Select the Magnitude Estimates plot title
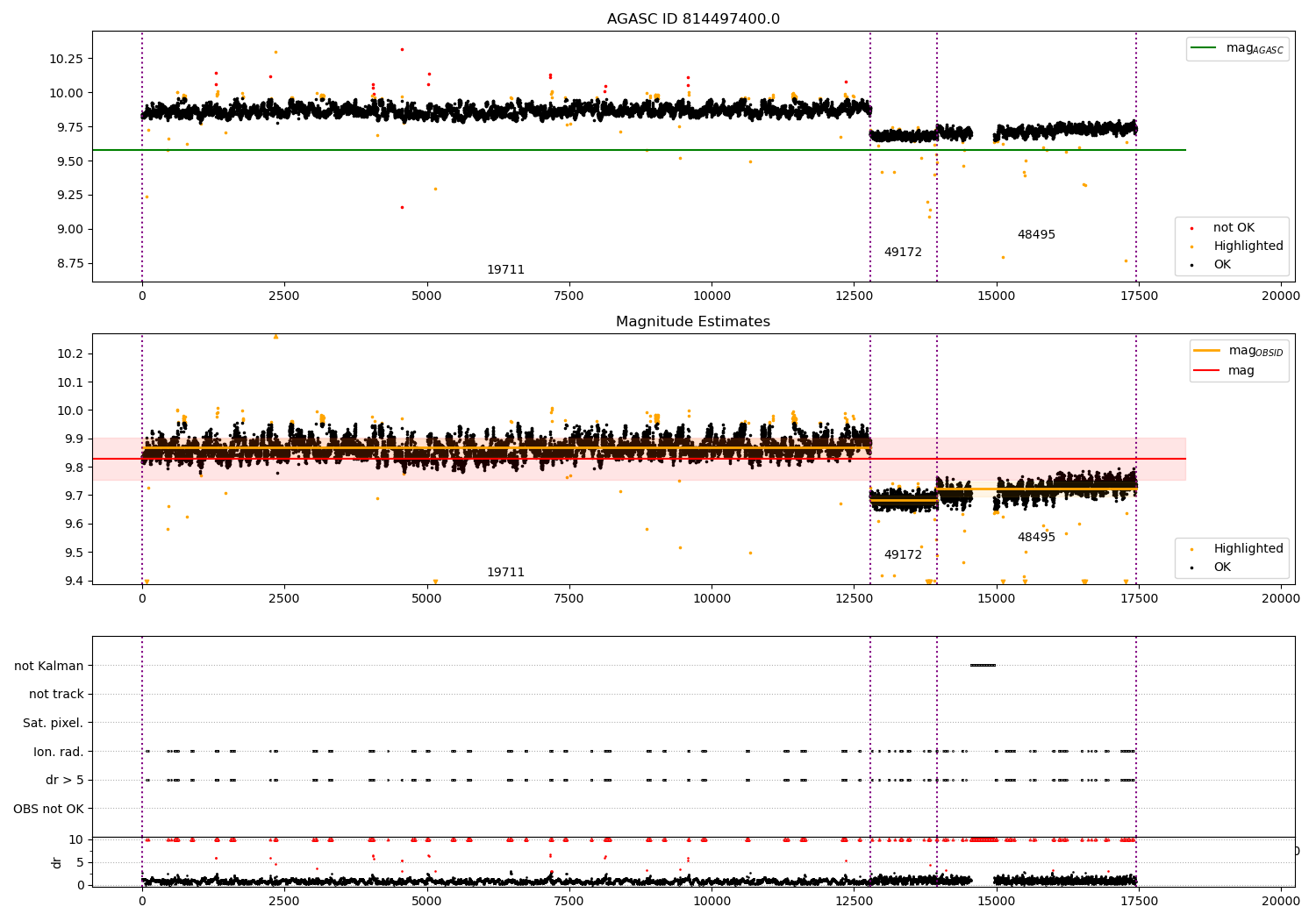Image resolution: width=1316 pixels, height=921 pixels. (693, 322)
